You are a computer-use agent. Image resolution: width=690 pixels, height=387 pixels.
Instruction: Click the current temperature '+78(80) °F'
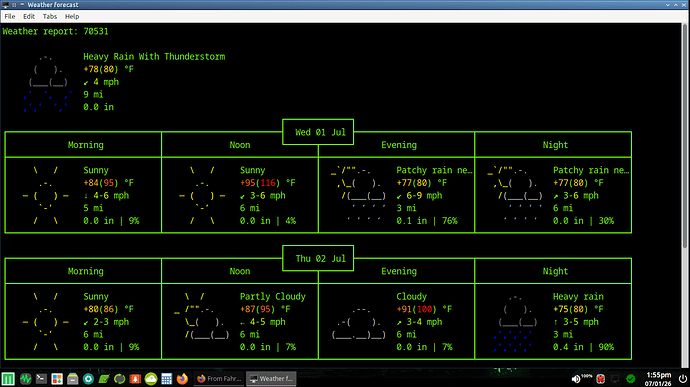108,69
